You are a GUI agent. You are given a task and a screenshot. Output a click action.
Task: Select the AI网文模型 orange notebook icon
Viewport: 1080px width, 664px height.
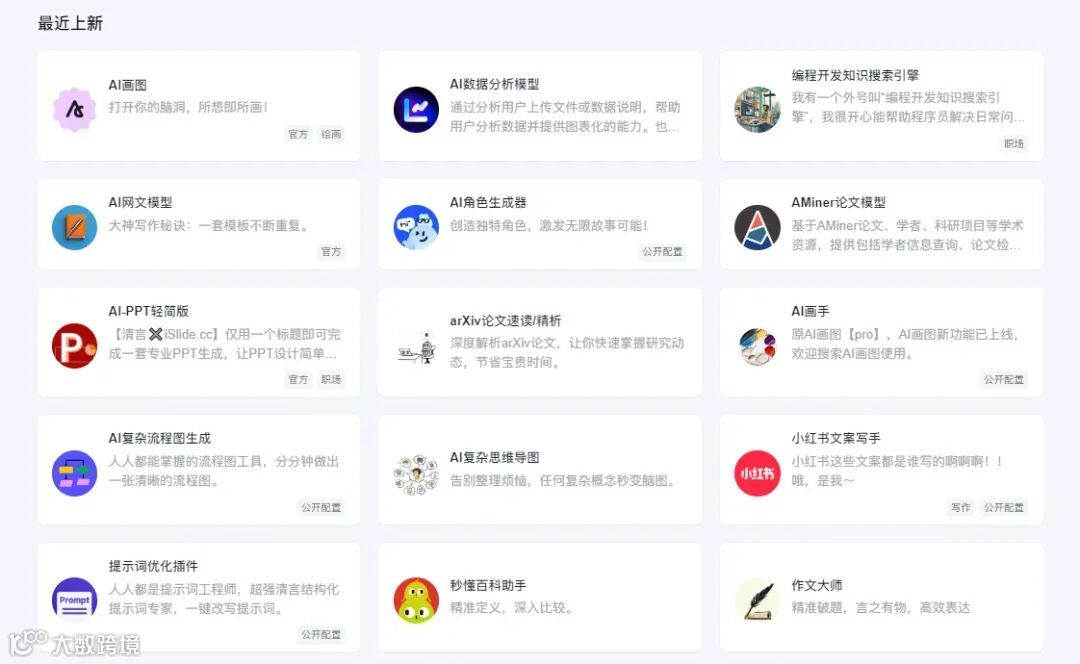tap(74, 227)
